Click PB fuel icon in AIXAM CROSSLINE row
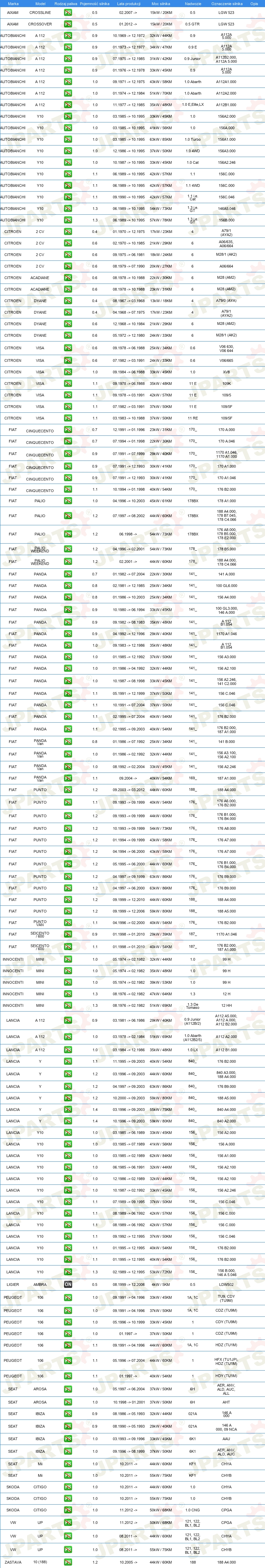Viewport: 265px width, 1568px height. pos(68,12)
